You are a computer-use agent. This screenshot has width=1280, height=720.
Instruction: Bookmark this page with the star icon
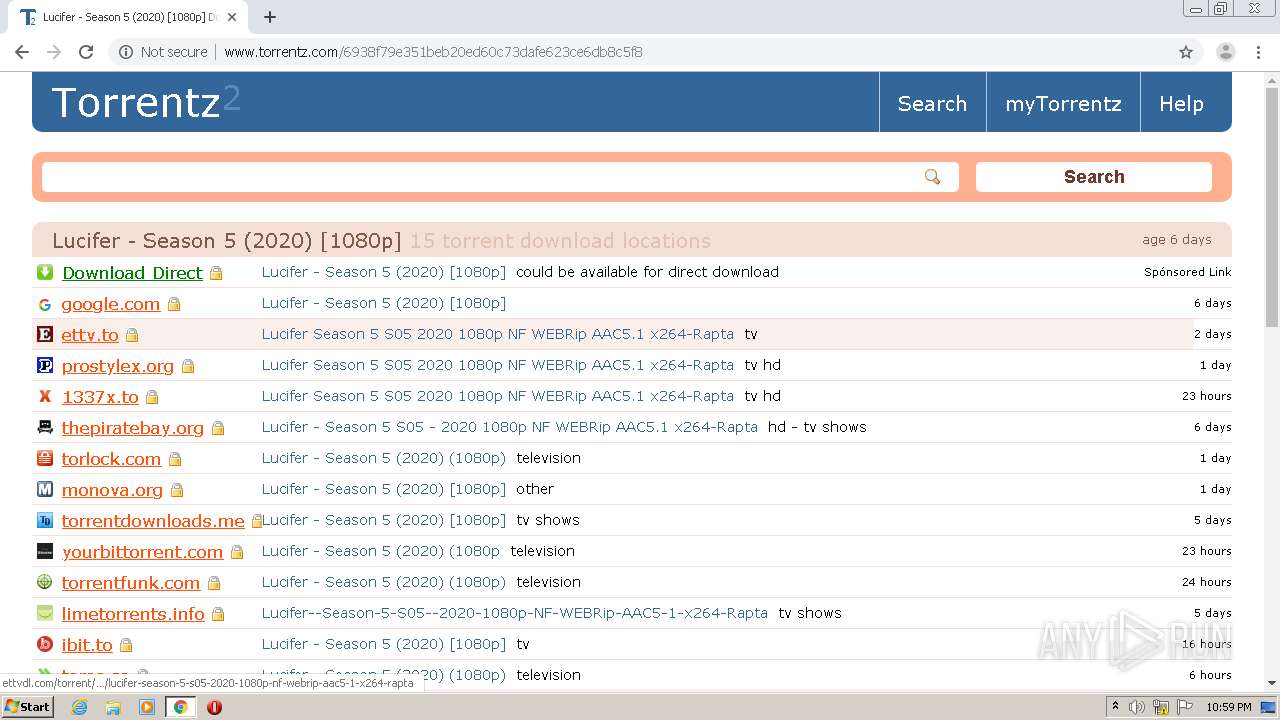1186,52
